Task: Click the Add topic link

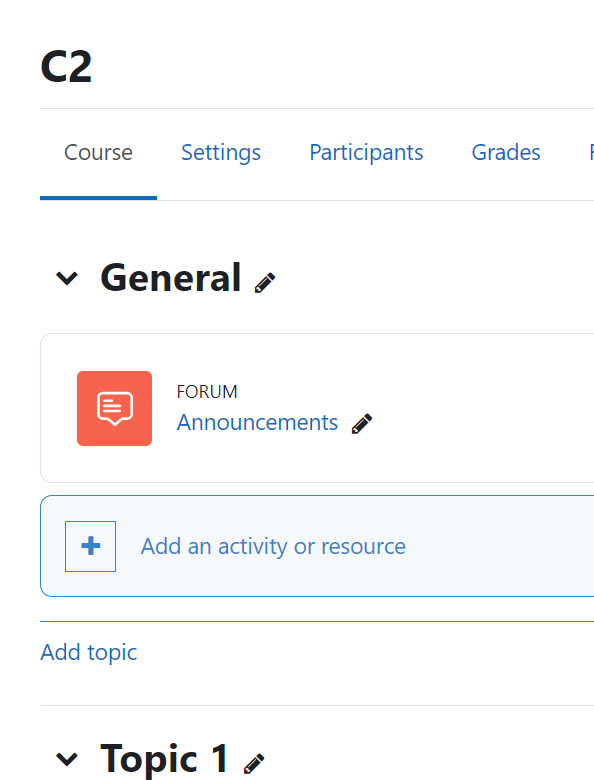Action: point(89,652)
